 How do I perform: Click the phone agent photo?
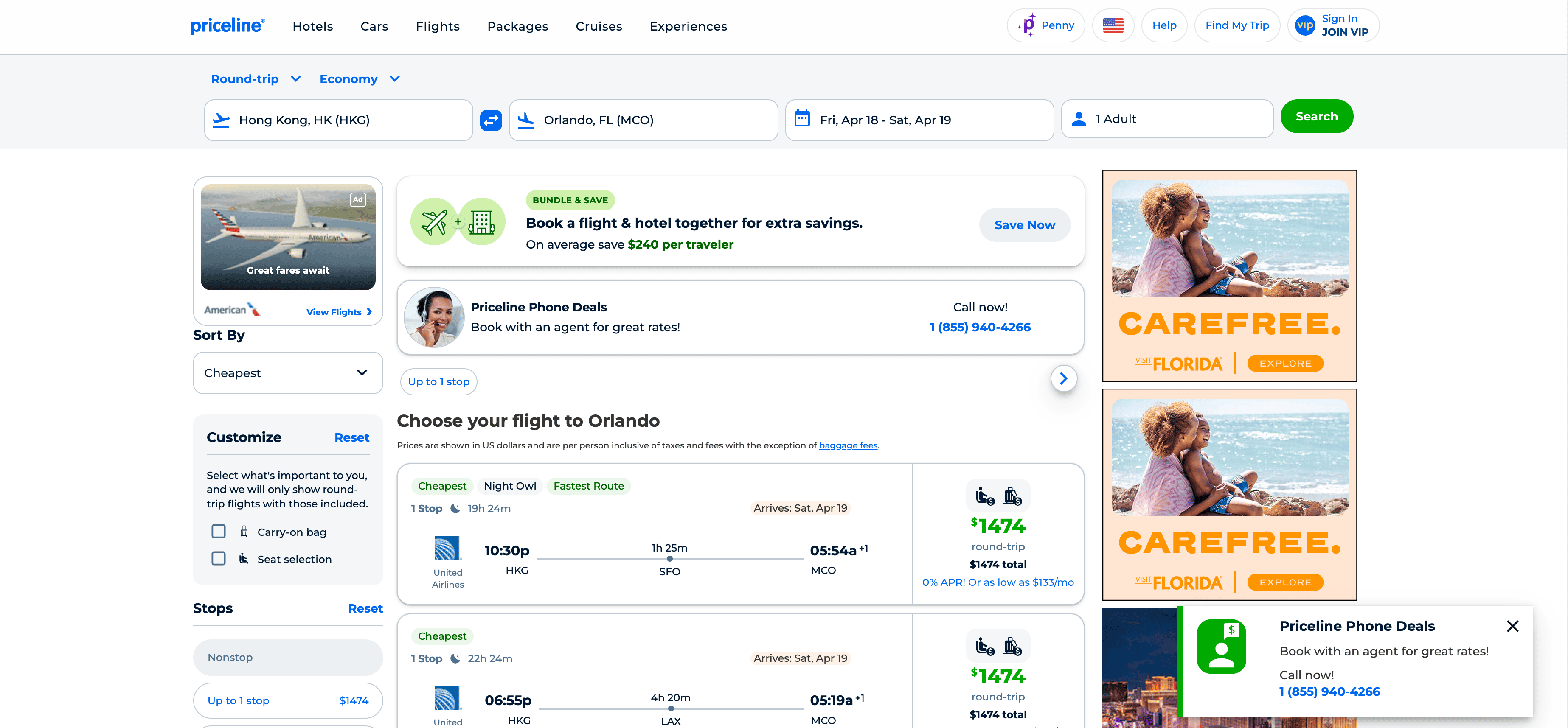[x=434, y=317]
